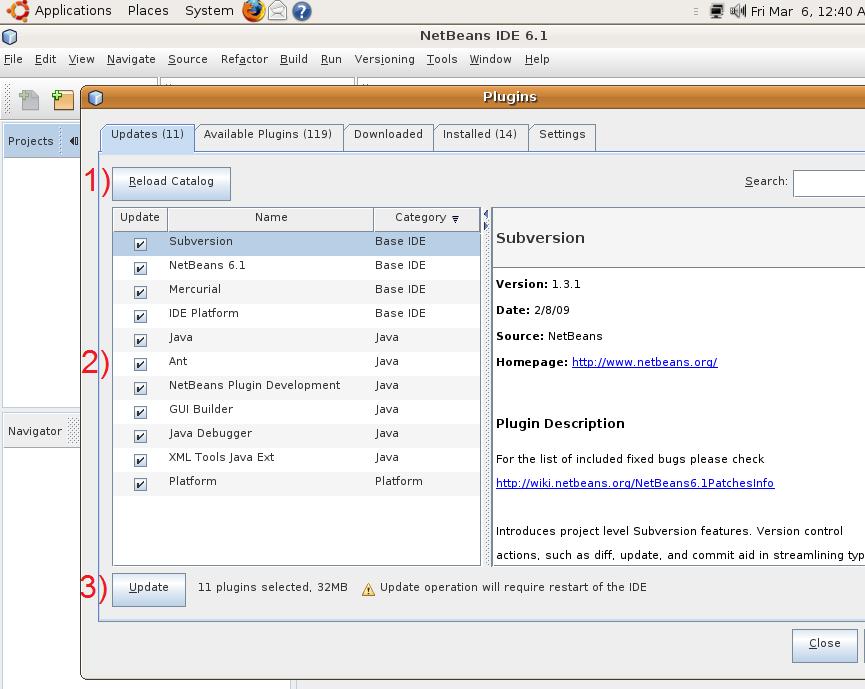
Task: Click the Update button to install updates
Action: (147, 588)
